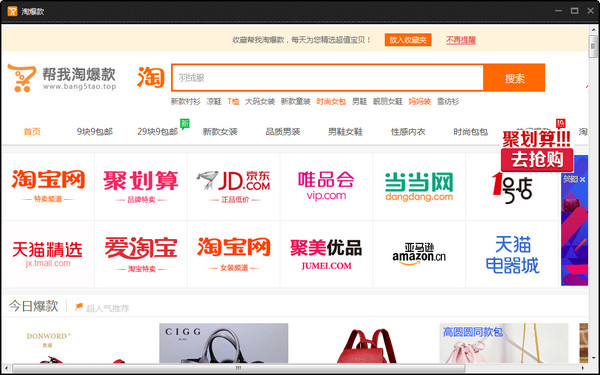Open the 淘宝网 女装频道 logo tile
Screen dimensions: 600x375
pos(233,254)
